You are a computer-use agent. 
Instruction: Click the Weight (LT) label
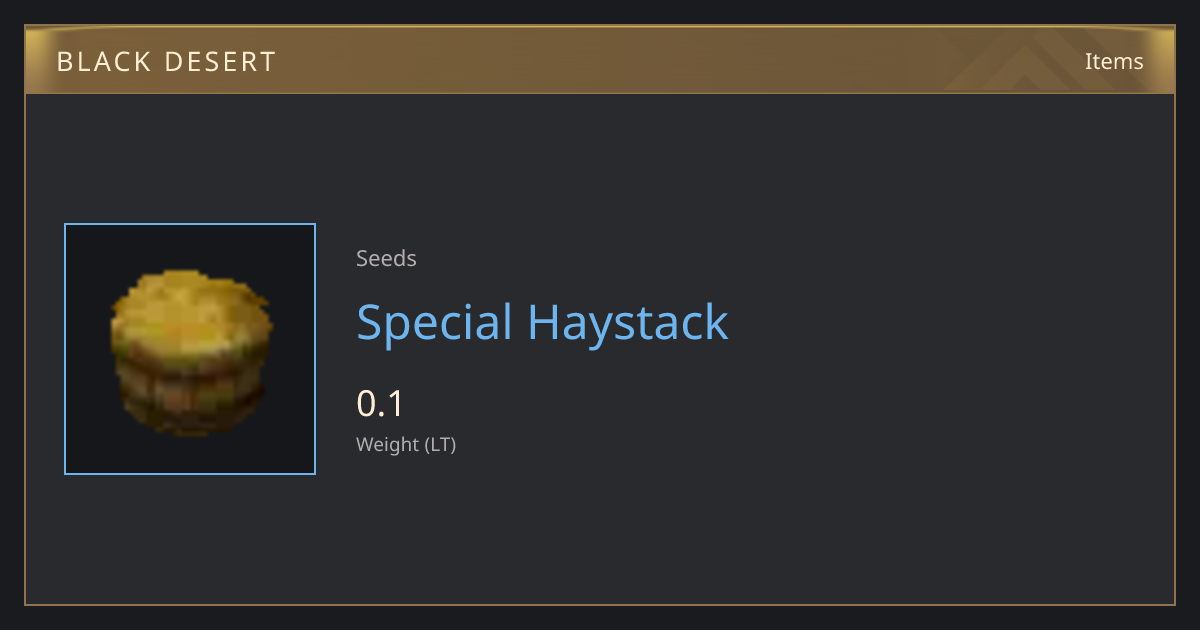tap(406, 445)
